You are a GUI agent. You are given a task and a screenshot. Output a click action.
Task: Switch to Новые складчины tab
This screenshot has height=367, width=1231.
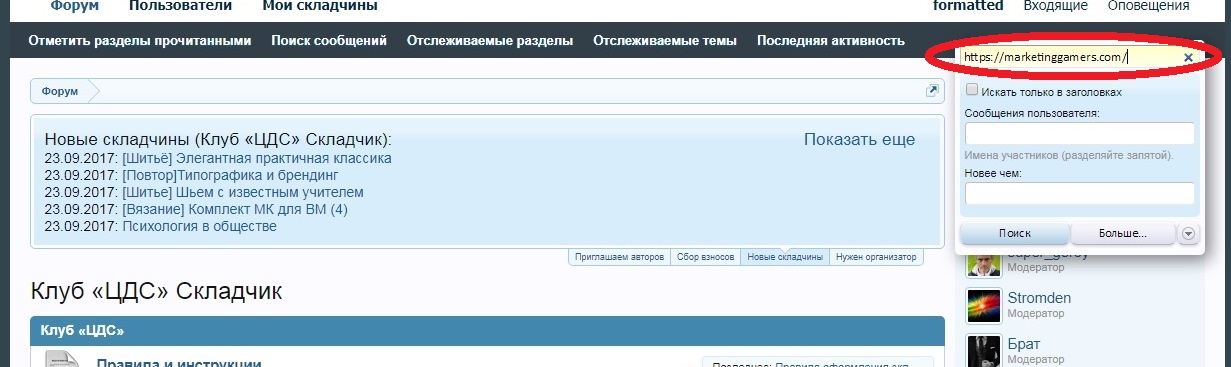[x=786, y=257]
